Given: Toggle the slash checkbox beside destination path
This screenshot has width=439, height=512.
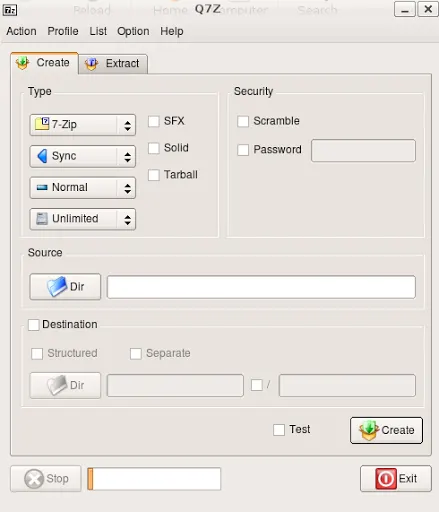Looking at the screenshot, I should 257,385.
